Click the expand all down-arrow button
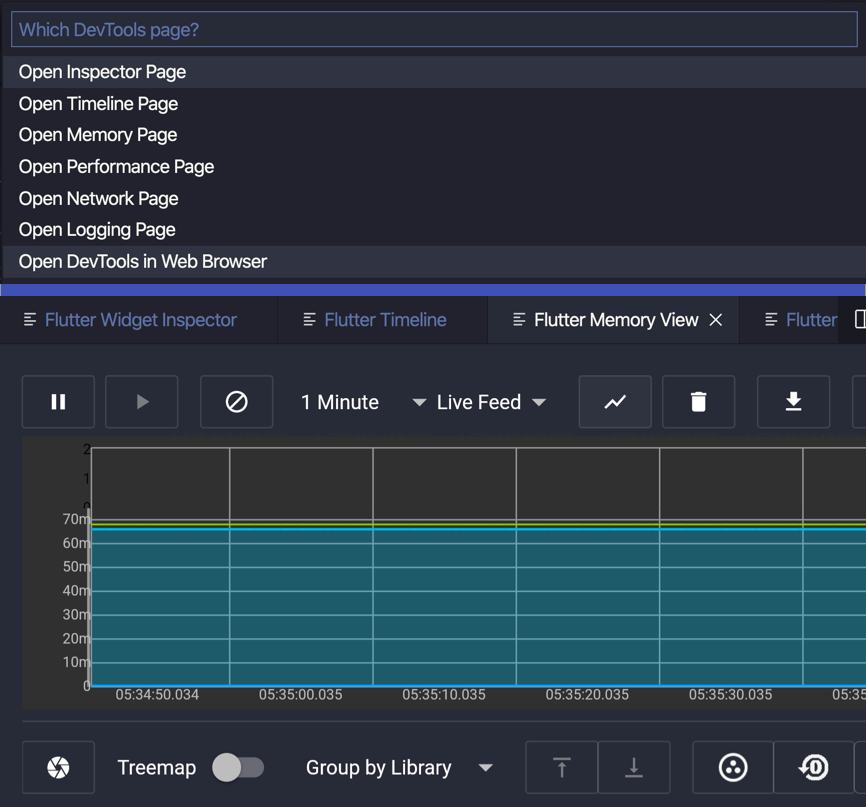This screenshot has width=866, height=807. click(633, 767)
